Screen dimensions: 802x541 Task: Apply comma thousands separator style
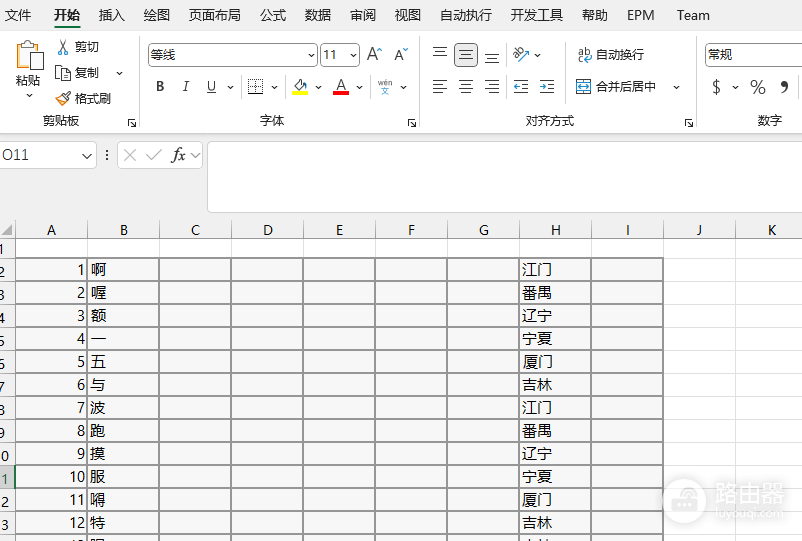click(784, 87)
